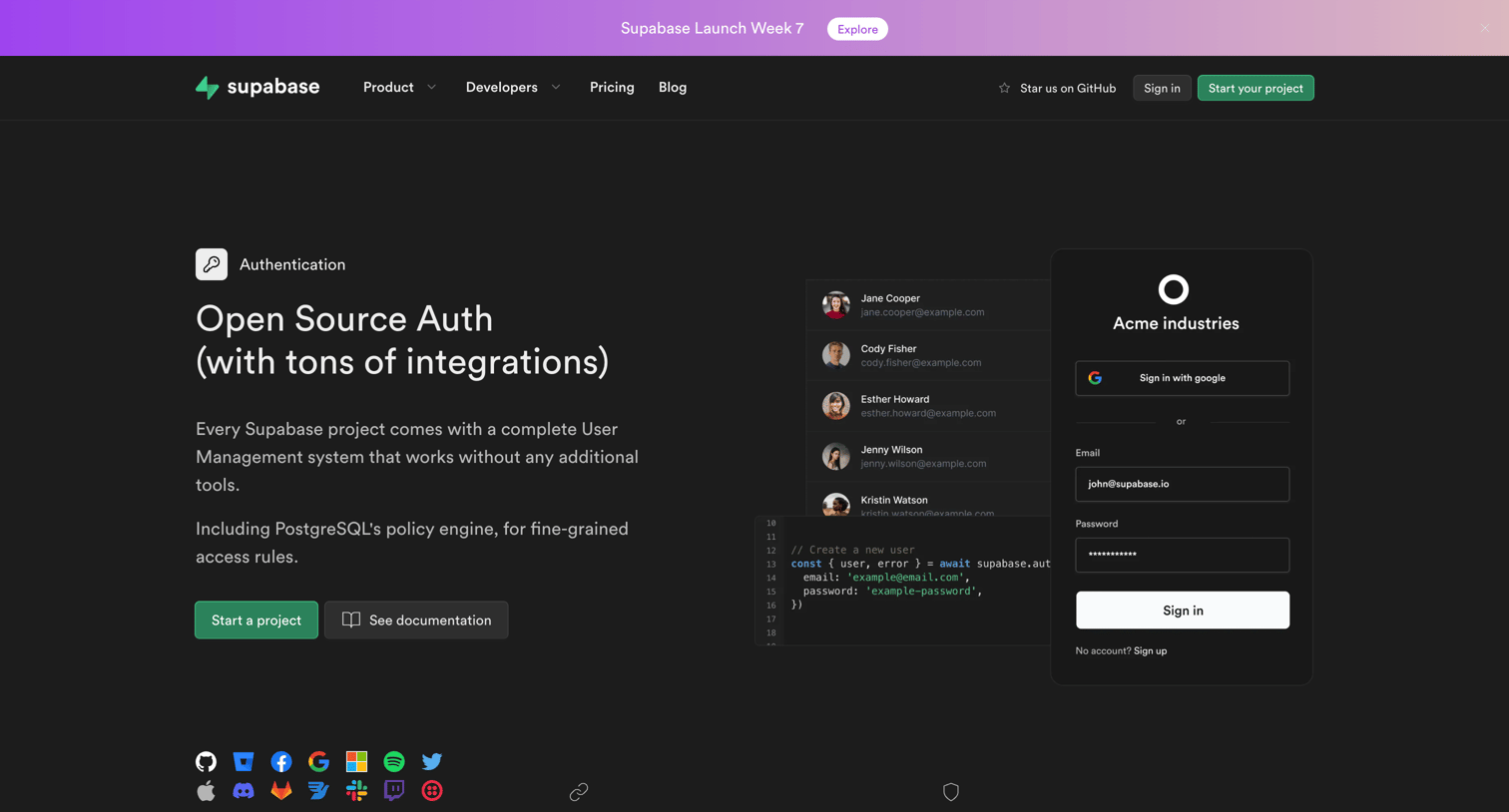Select the Cody Fisher user name
This screenshot has height=812, width=1509.
(888, 348)
